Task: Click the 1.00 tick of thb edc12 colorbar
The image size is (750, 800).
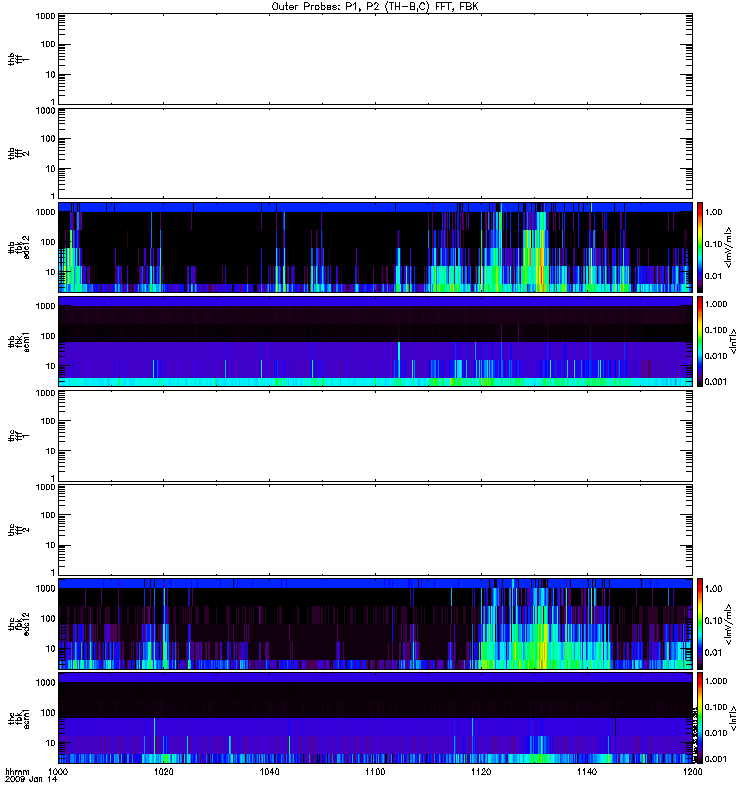Action: click(x=714, y=212)
